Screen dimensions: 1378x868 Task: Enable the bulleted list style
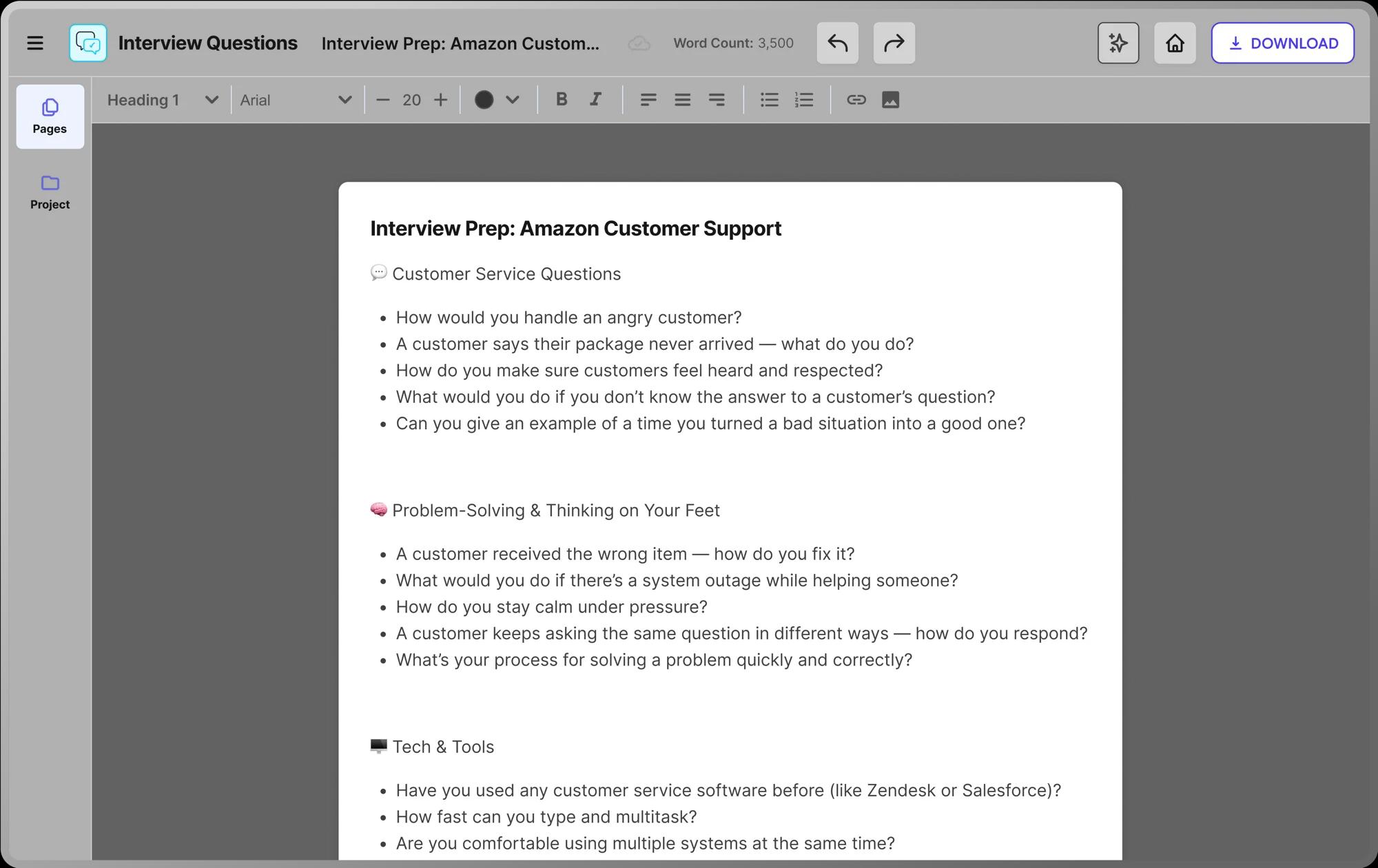click(769, 100)
